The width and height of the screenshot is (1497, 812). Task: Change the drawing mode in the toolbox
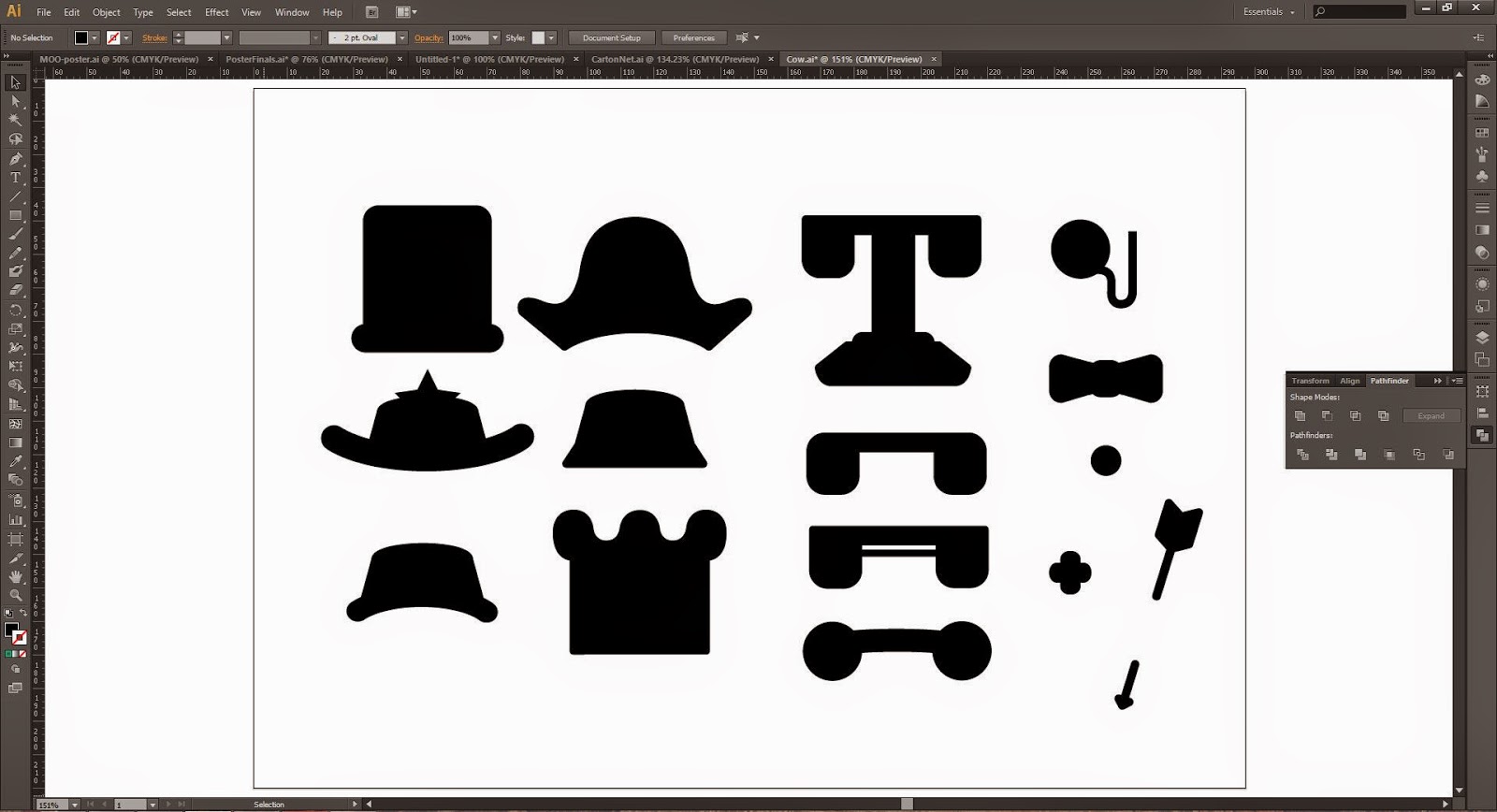(15, 669)
